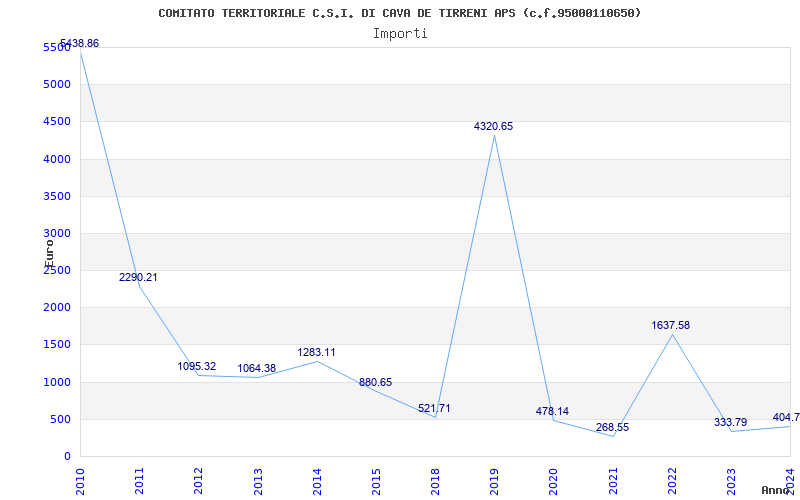Select data label 1095.32

(x=197, y=366)
